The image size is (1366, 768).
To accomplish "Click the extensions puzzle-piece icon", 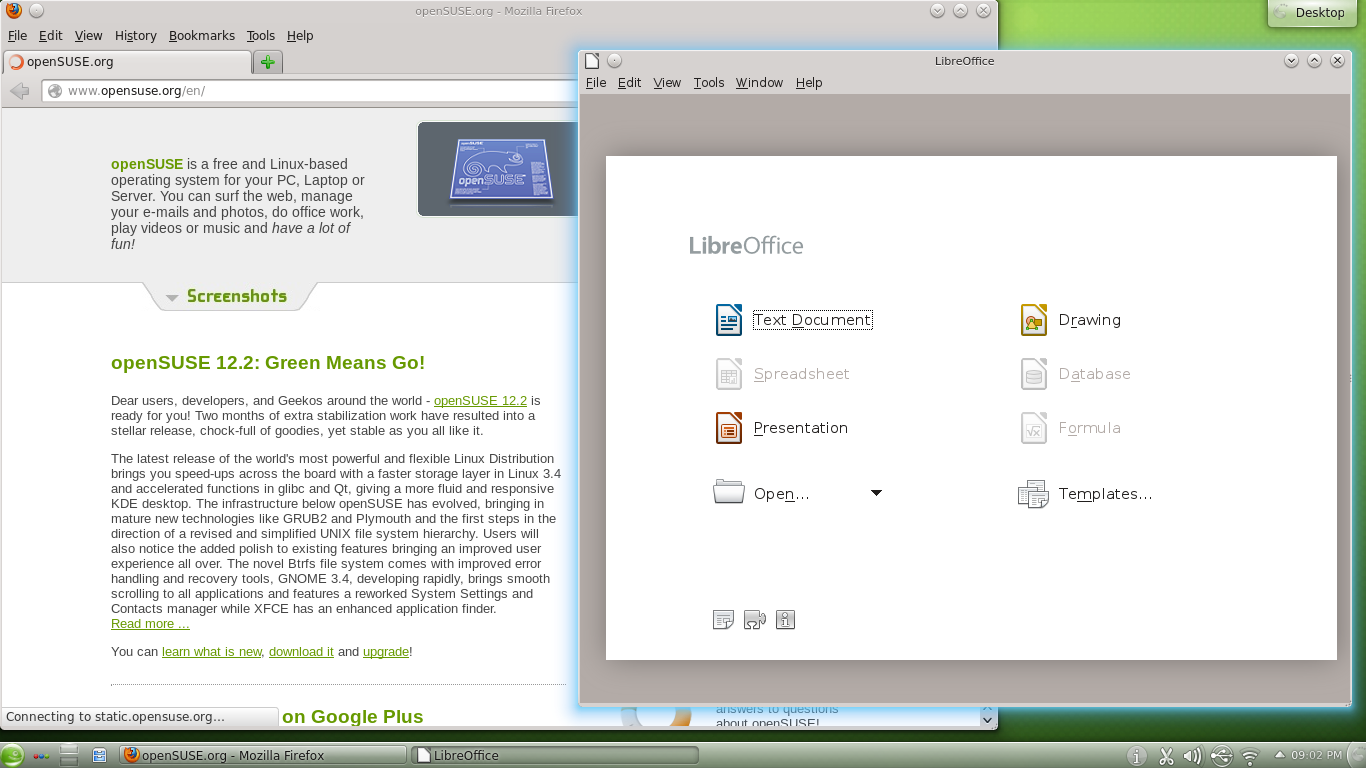I will [755, 620].
